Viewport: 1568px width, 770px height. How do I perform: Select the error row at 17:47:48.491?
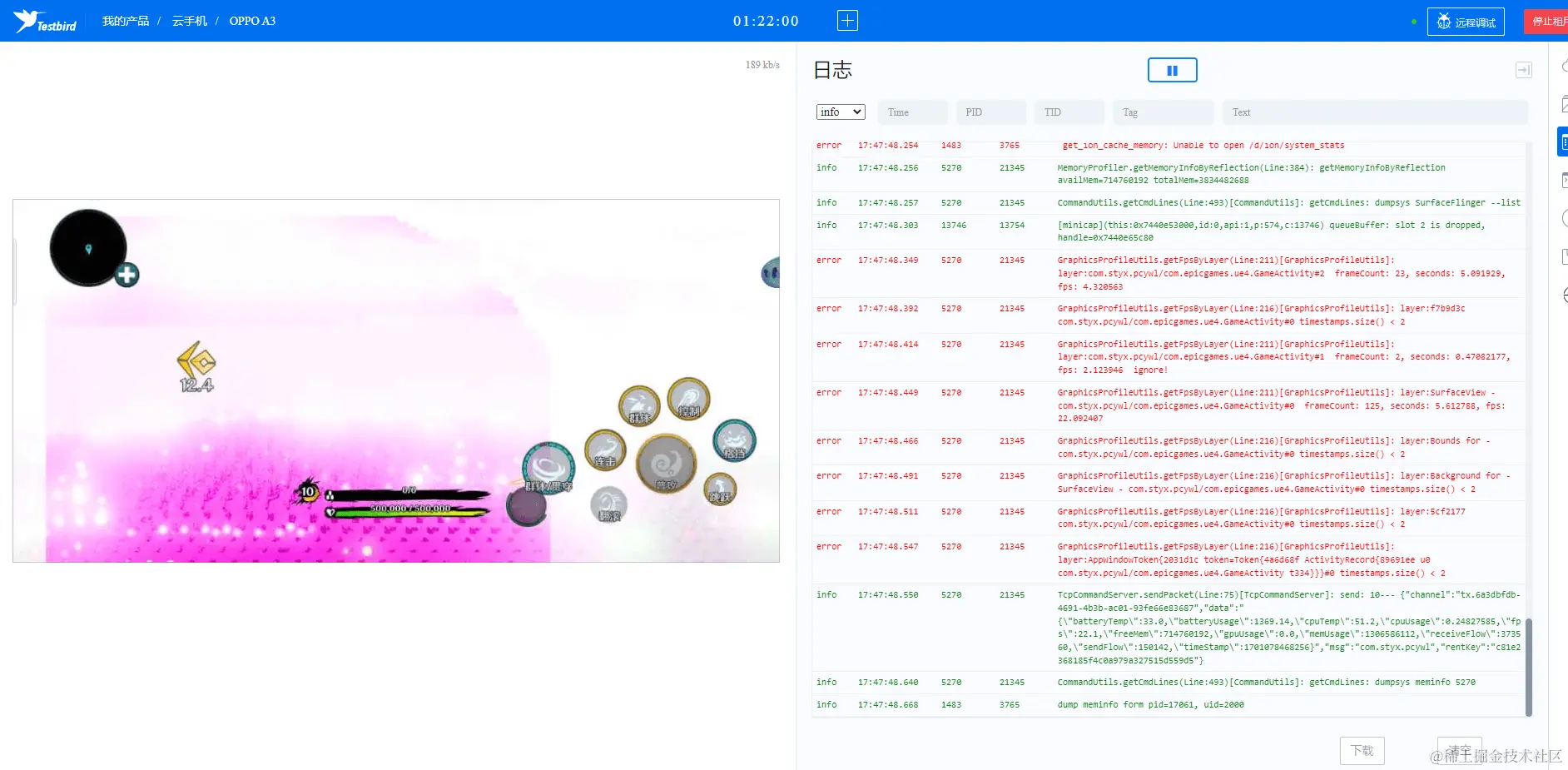pos(1169,482)
